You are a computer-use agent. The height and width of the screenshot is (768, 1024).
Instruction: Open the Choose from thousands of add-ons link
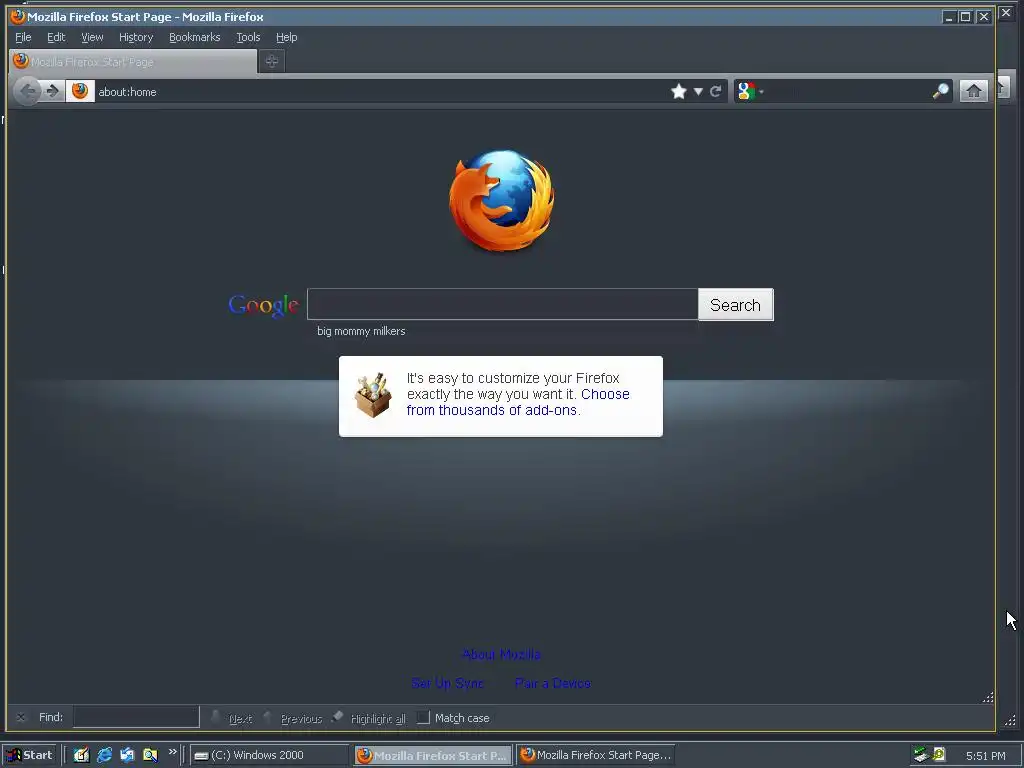pos(518,402)
